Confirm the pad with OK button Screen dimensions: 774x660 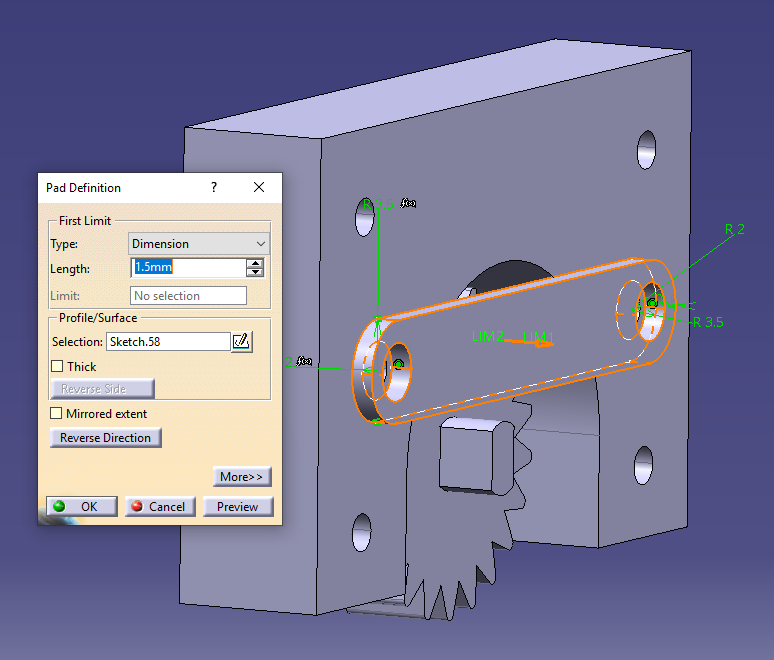pos(82,506)
